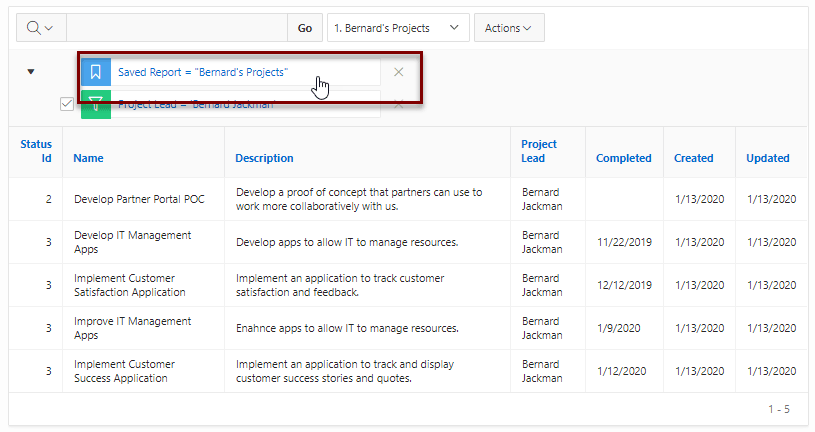Remove the Project Lead filter with X
815x432 pixels.
coord(399,104)
